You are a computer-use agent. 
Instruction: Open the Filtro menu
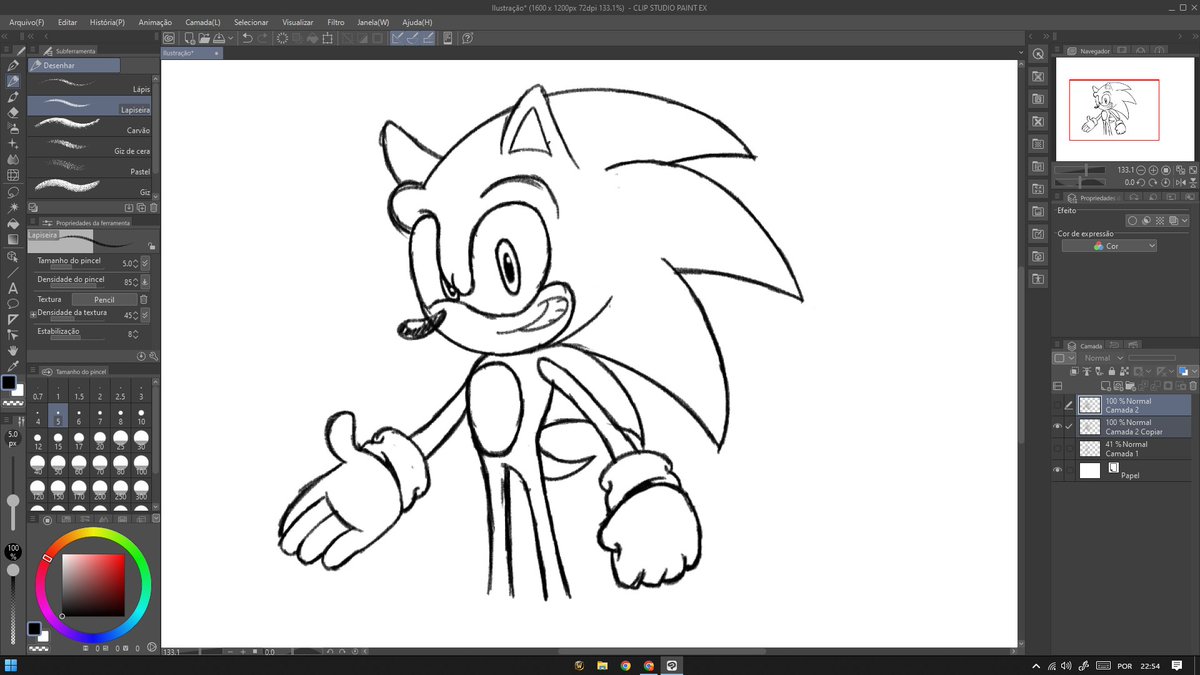click(x=336, y=21)
